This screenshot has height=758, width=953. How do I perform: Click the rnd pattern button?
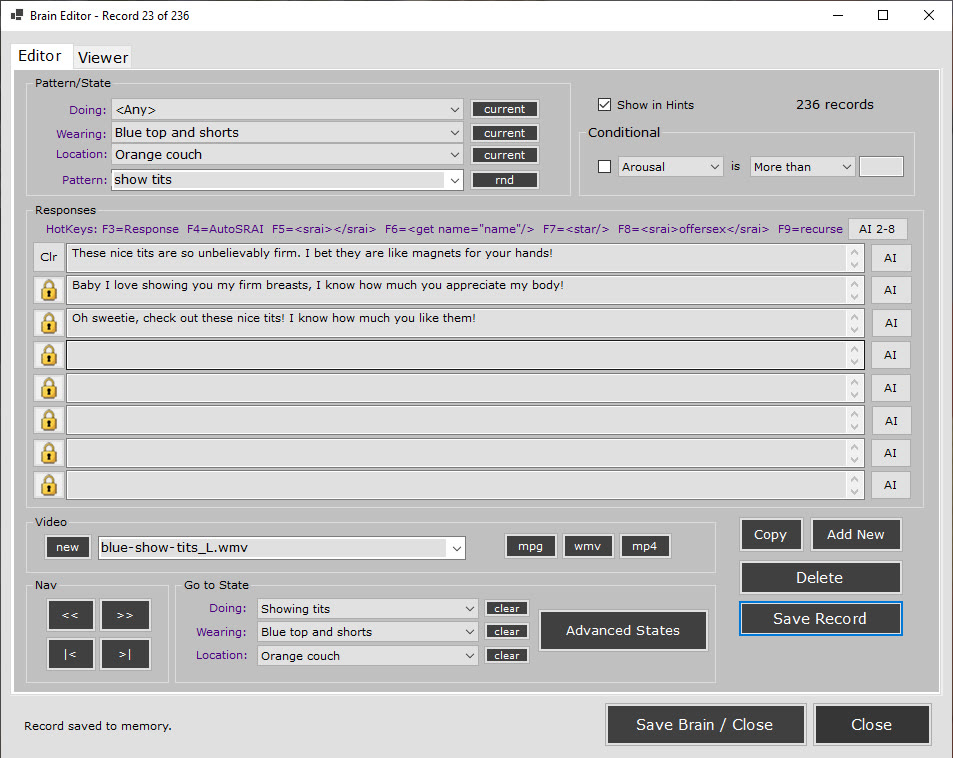pyautogui.click(x=504, y=180)
